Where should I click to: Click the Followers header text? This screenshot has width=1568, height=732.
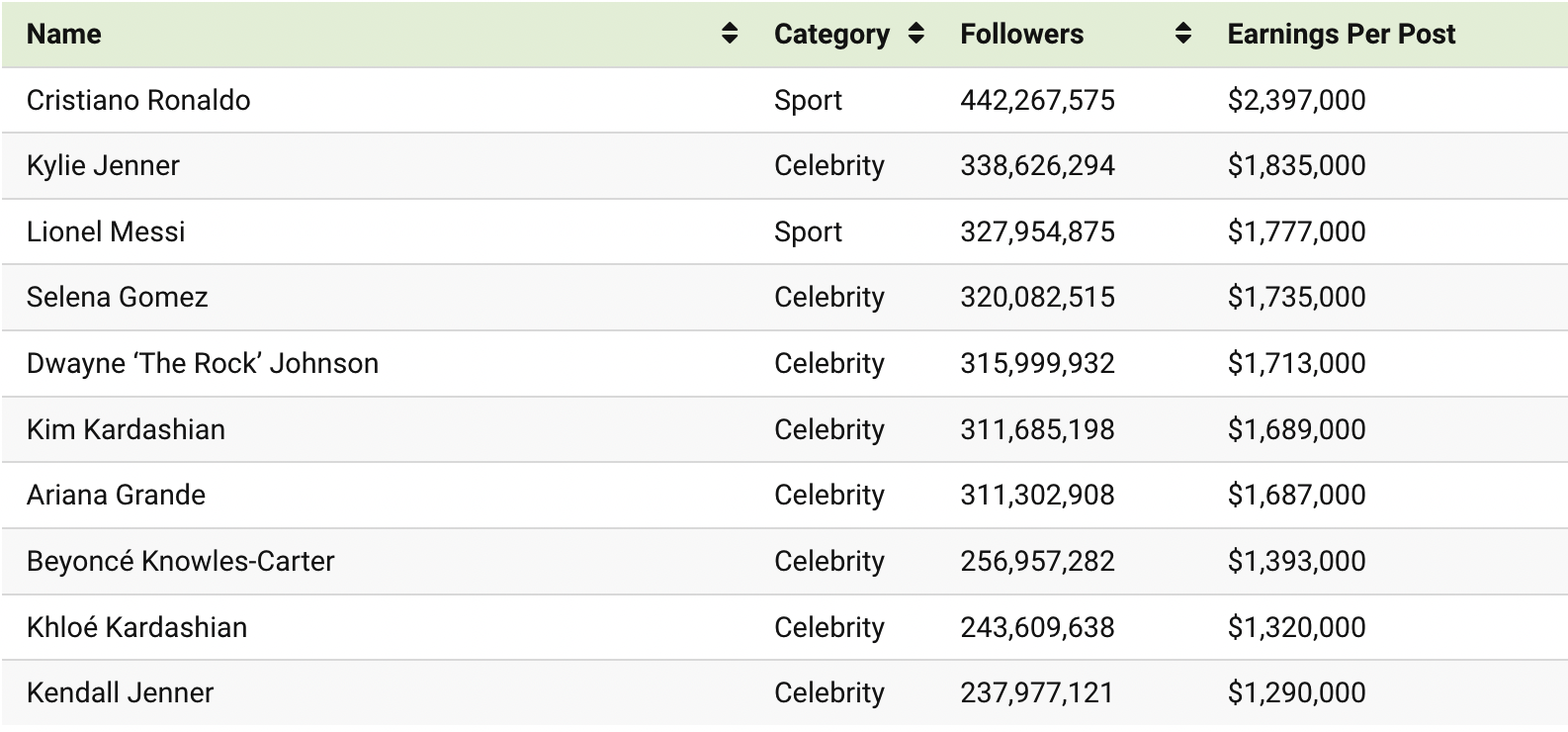point(1021,34)
